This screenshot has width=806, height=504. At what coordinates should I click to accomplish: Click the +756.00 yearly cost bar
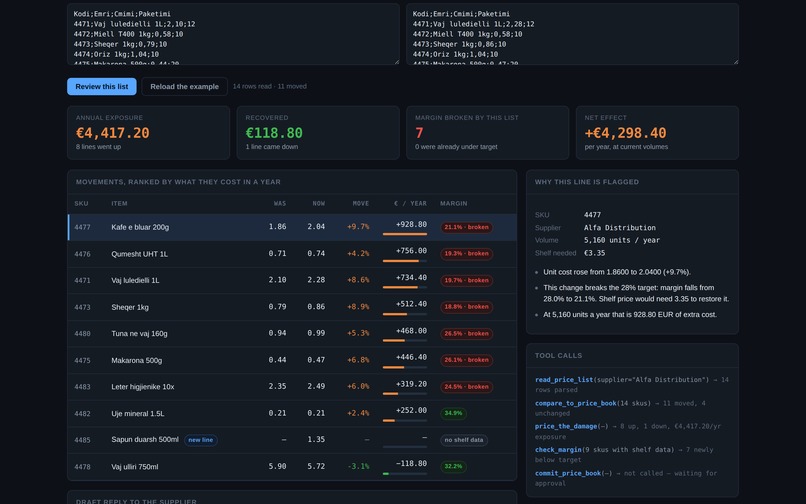point(405,261)
